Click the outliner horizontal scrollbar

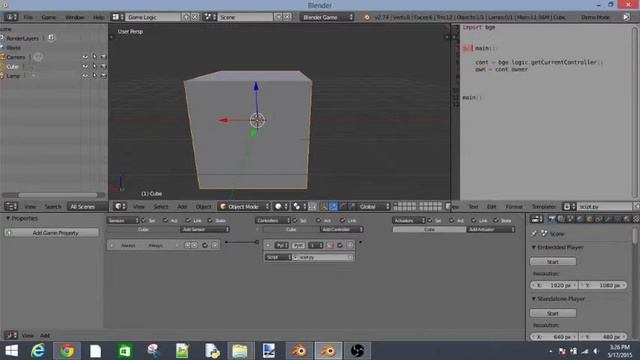[57, 195]
